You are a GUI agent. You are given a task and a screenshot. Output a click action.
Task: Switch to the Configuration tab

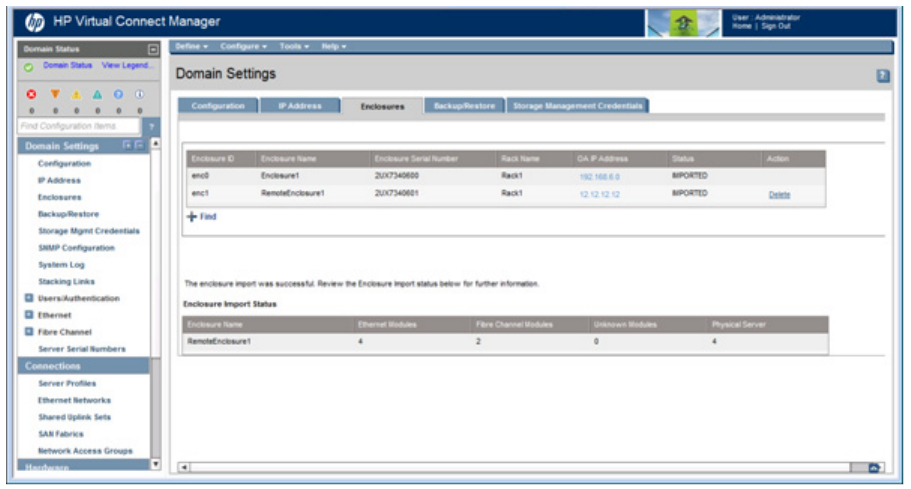(218, 106)
